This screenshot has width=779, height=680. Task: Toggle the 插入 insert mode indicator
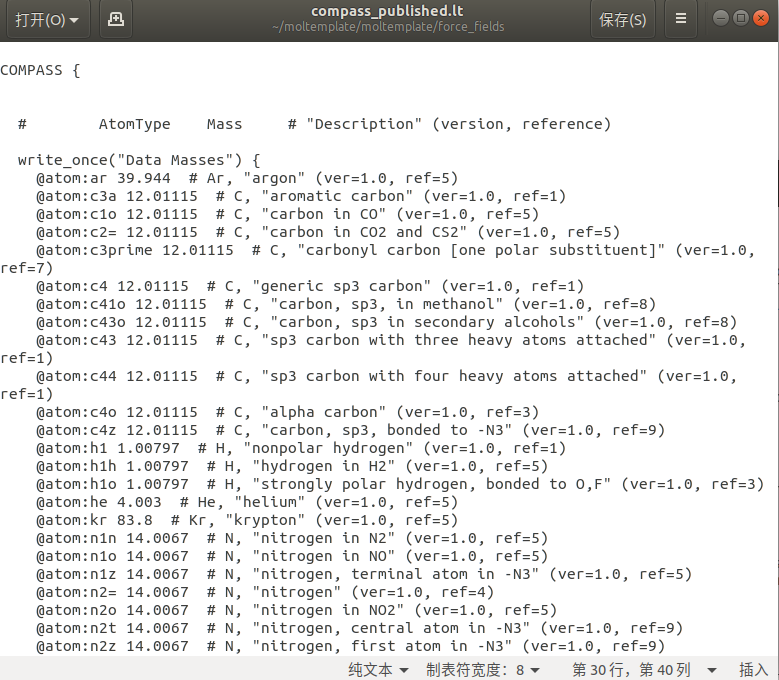(x=752, y=669)
